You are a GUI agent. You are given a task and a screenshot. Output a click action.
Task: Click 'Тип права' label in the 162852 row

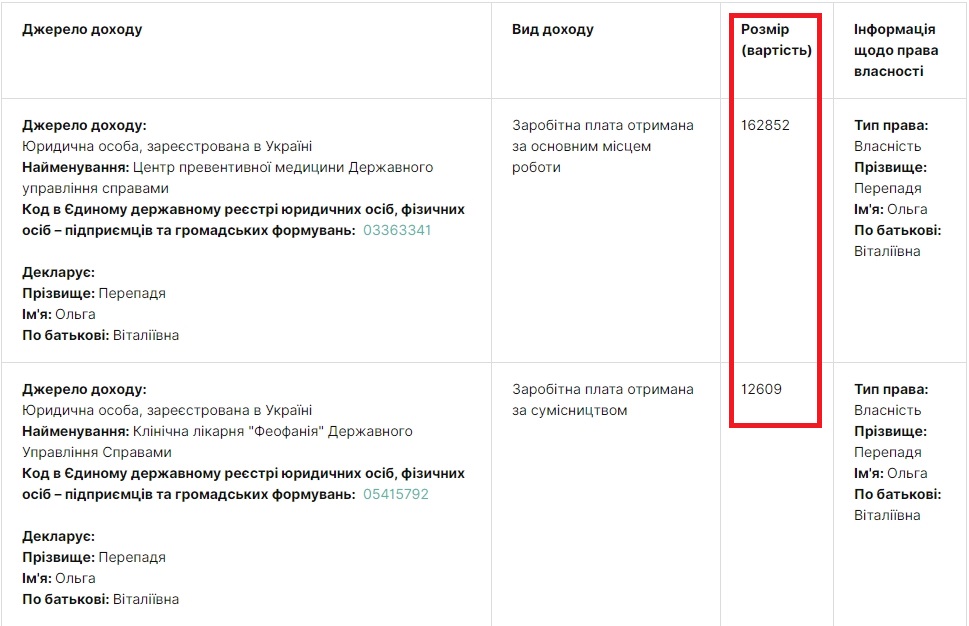pos(891,126)
